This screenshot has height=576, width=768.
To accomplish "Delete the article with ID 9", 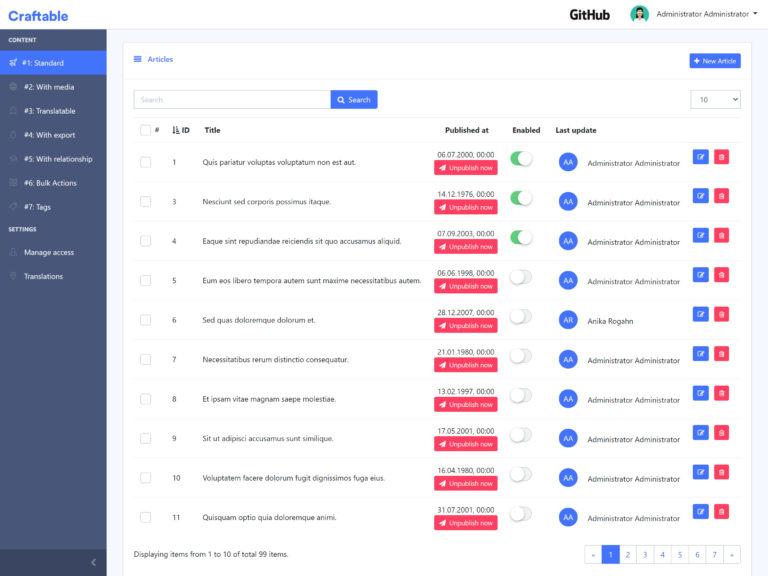I will (721, 433).
